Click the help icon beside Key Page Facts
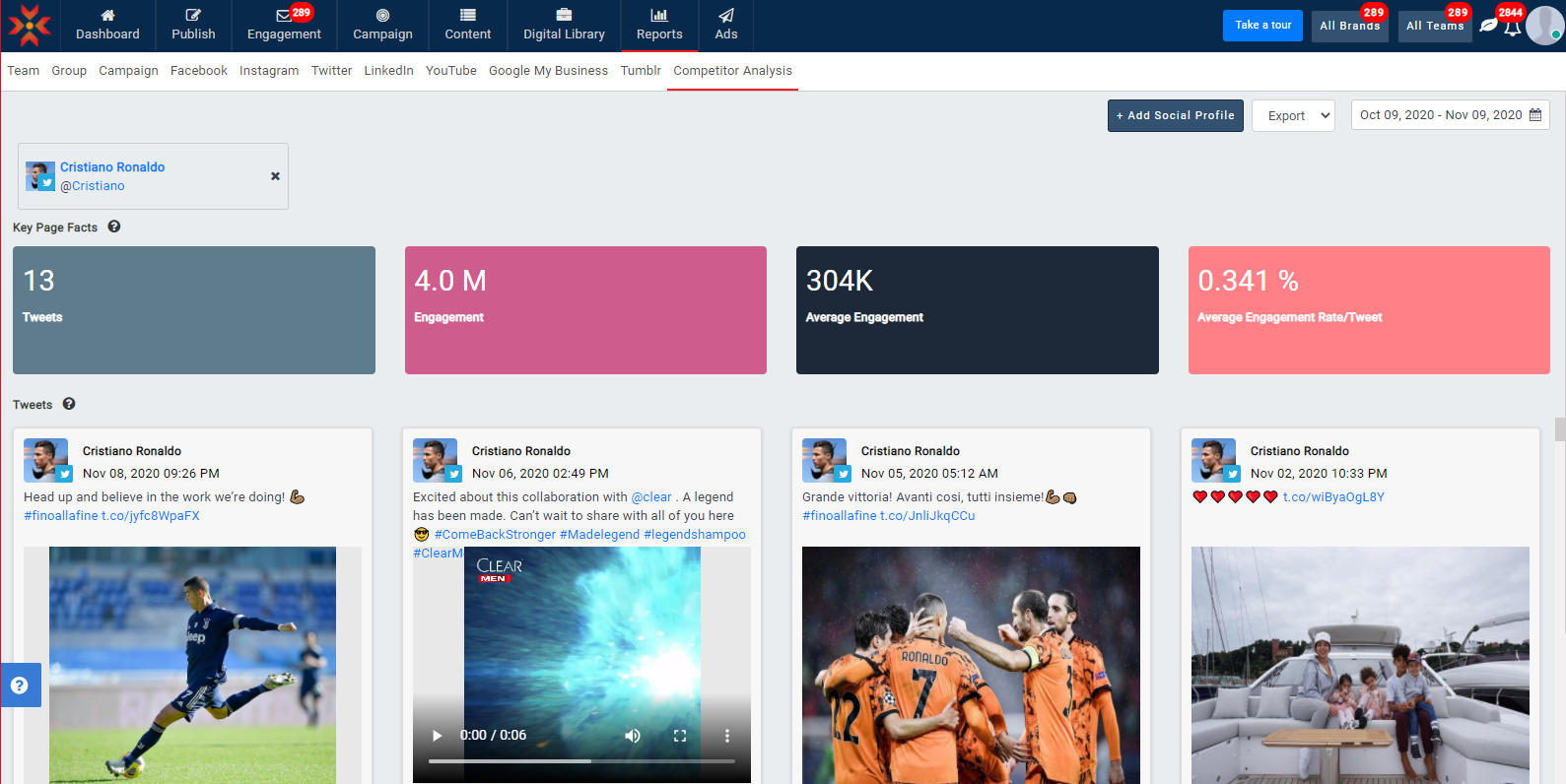The width and height of the screenshot is (1566, 784). (114, 227)
